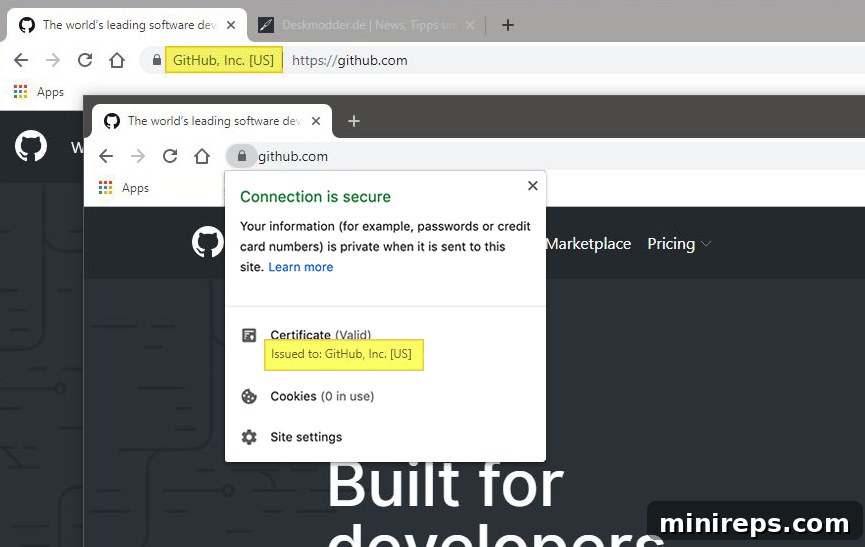Go back in the rear browser window
The height and width of the screenshot is (547, 865).
pos(21,60)
